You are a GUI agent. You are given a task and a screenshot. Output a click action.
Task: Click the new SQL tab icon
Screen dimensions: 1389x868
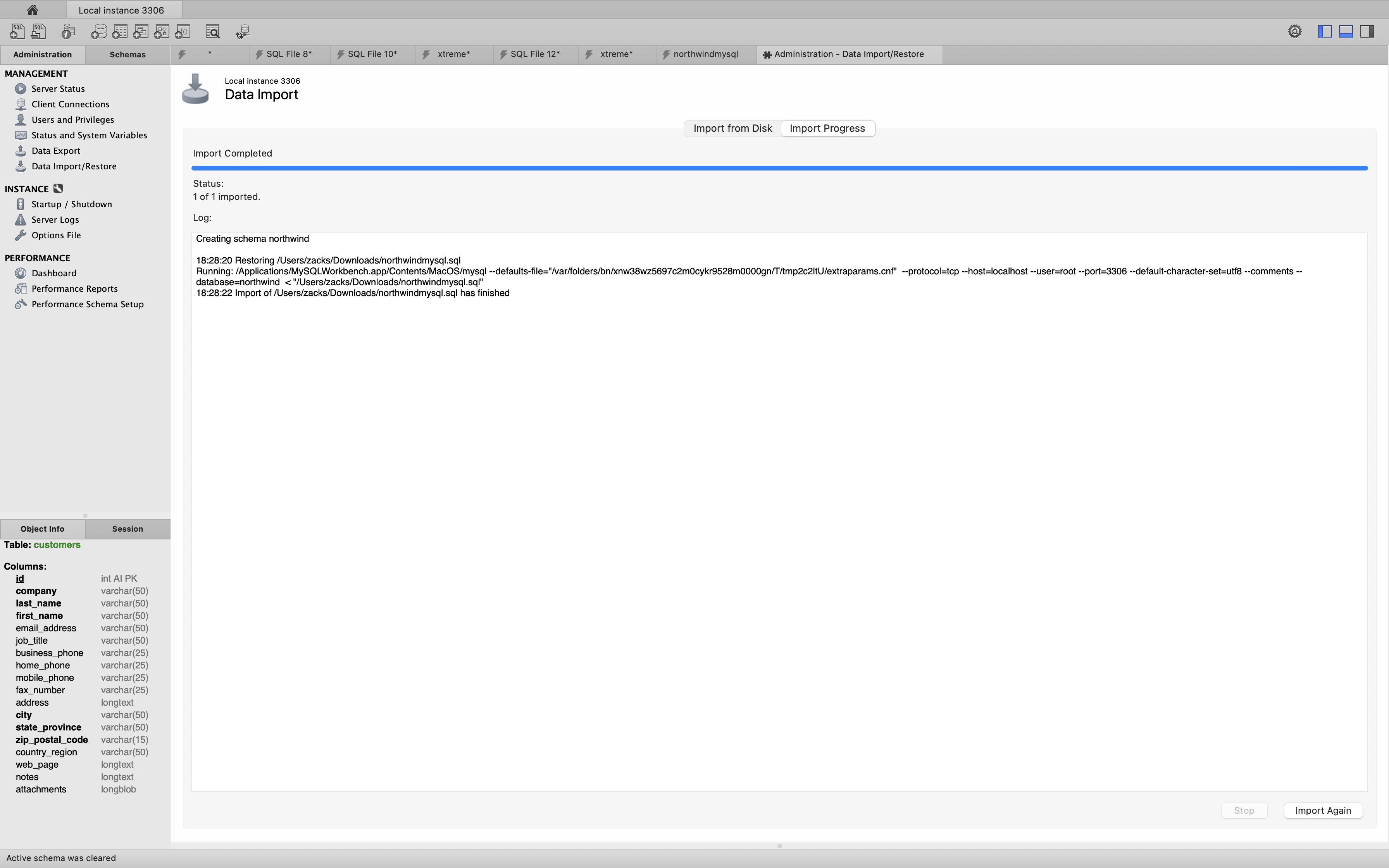[x=17, y=31]
